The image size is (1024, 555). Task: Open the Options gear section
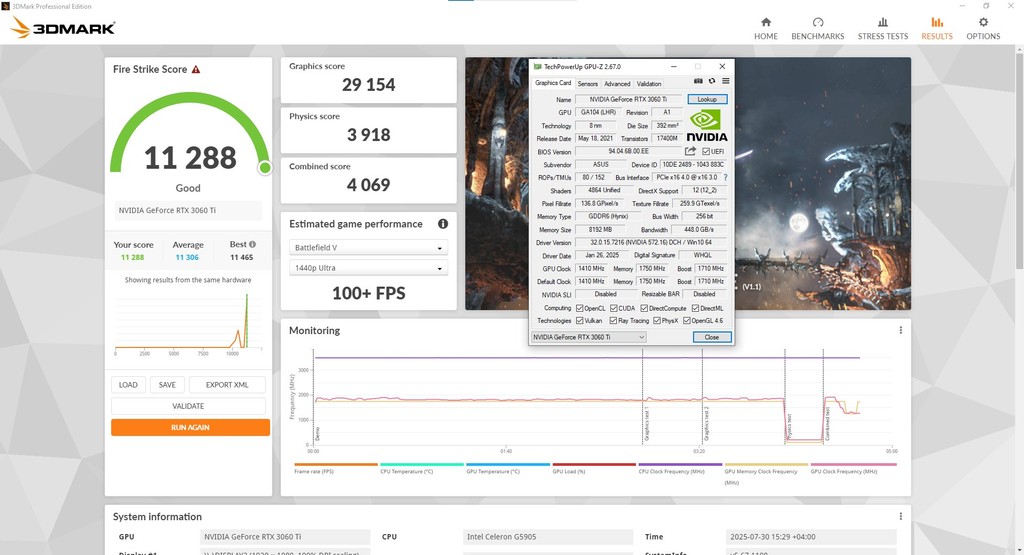pyautogui.click(x=983, y=29)
